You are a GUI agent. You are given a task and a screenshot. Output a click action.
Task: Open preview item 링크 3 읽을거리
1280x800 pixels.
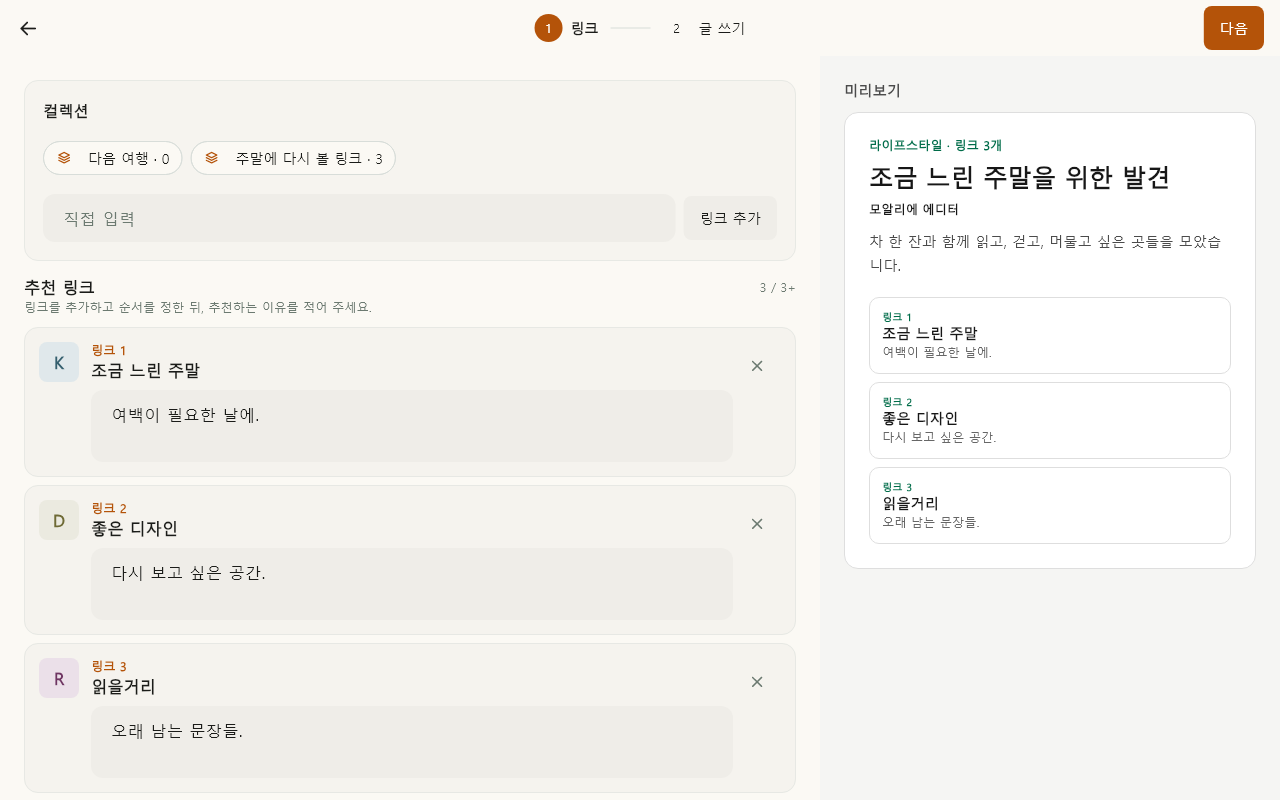[x=1050, y=505]
